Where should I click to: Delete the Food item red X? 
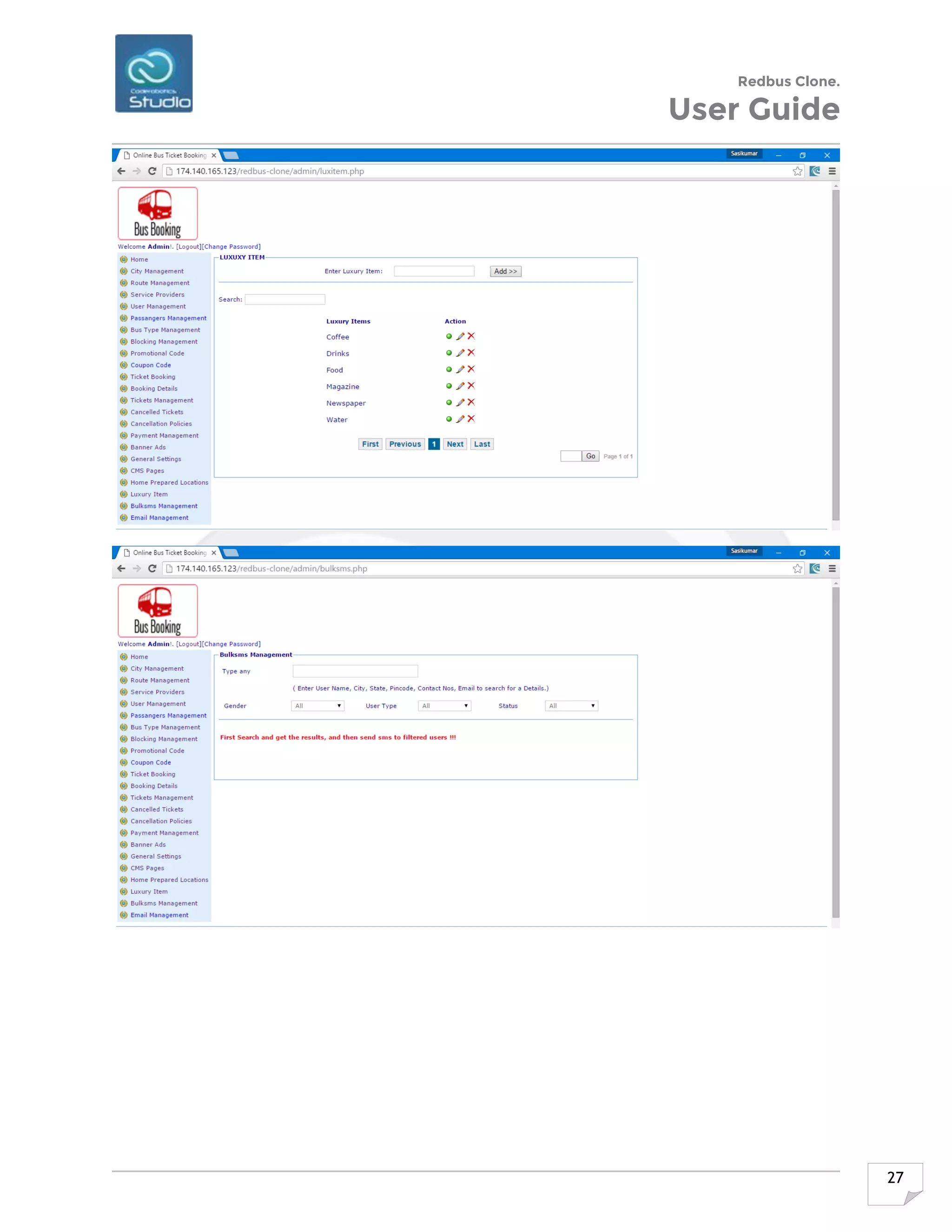[471, 369]
